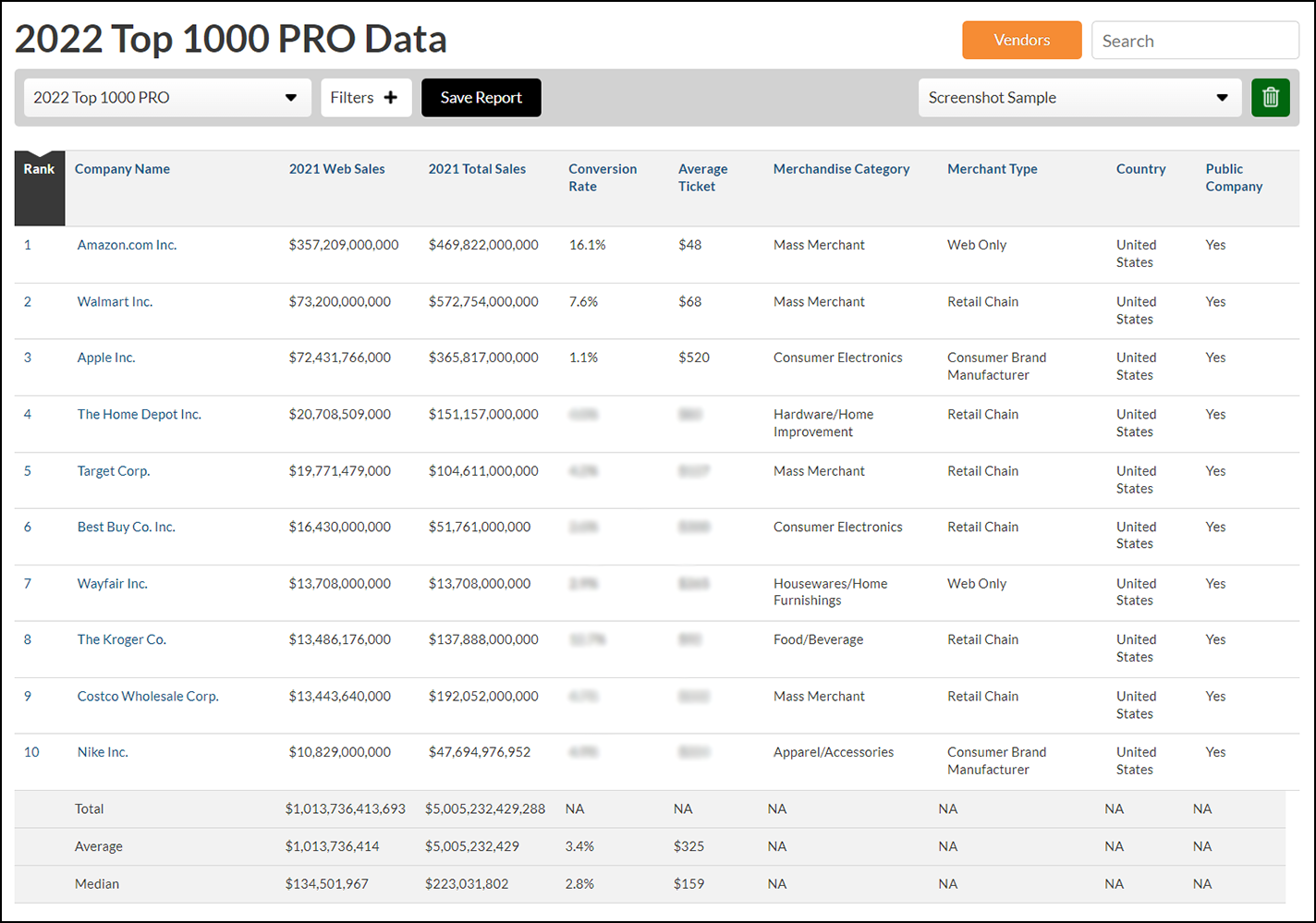Select the Average row label
The image size is (1316, 923).
pyautogui.click(x=99, y=846)
